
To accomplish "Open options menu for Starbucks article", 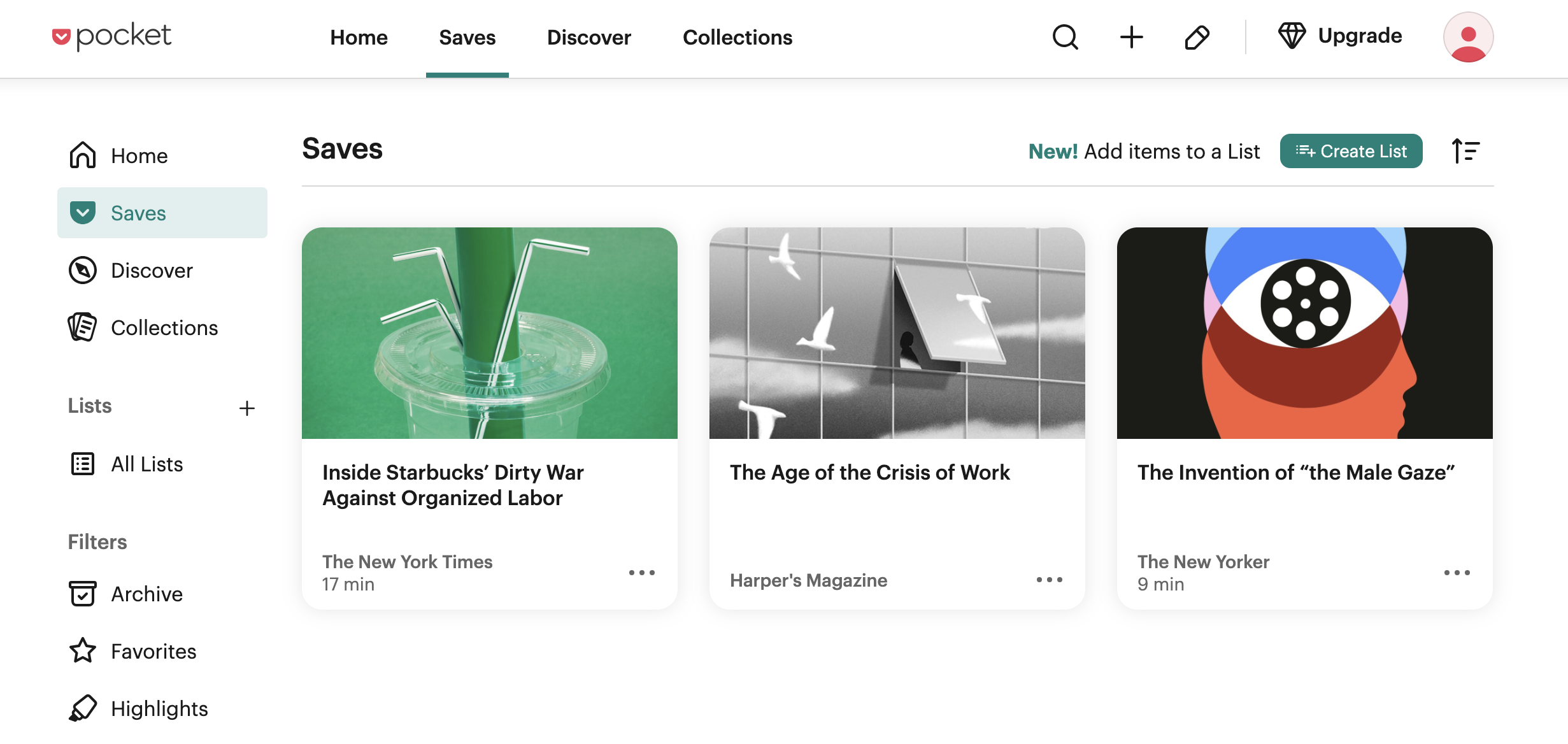I will (x=641, y=573).
